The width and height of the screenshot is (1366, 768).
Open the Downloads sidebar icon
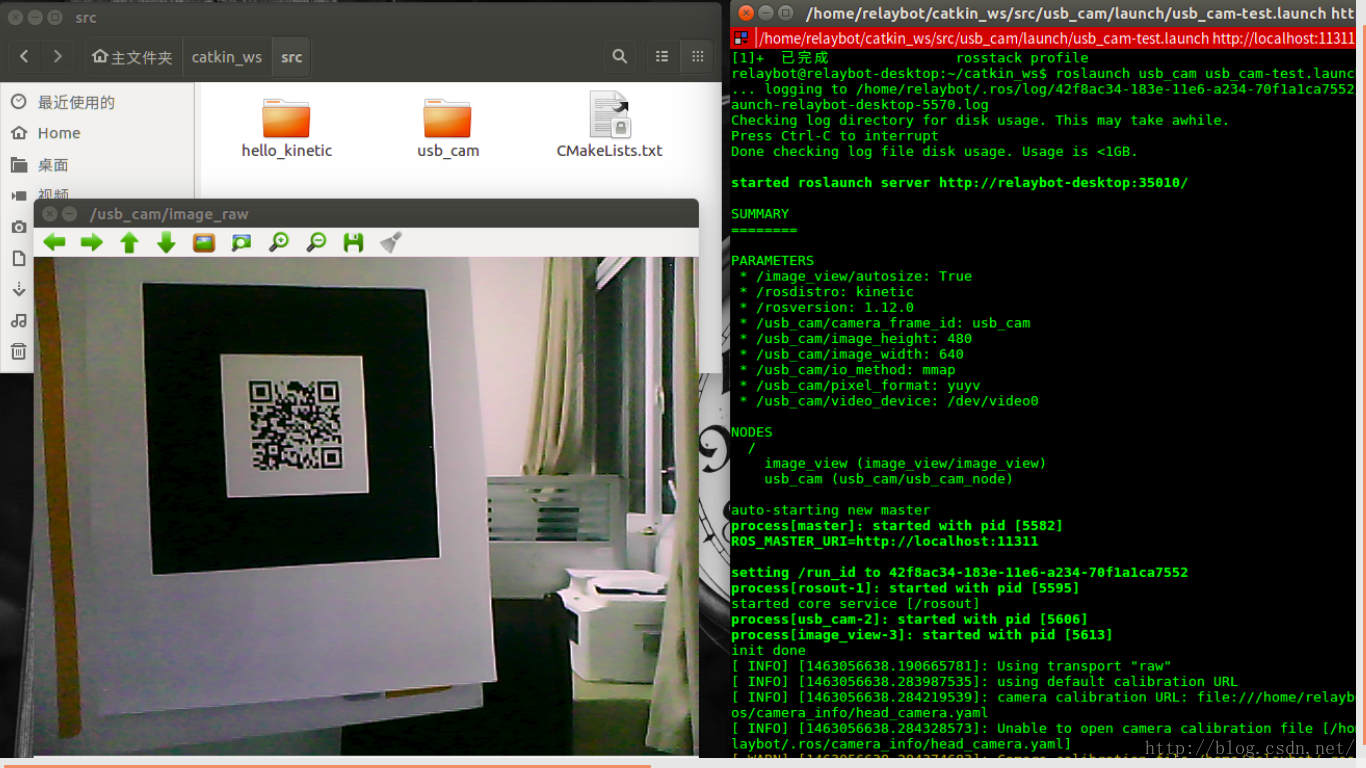point(18,289)
